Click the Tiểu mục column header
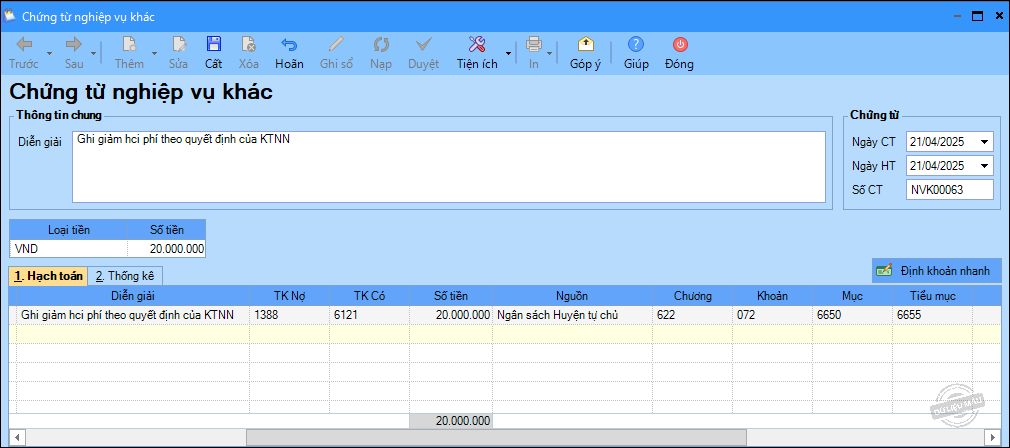The width and height of the screenshot is (1010, 448). [x=932, y=296]
